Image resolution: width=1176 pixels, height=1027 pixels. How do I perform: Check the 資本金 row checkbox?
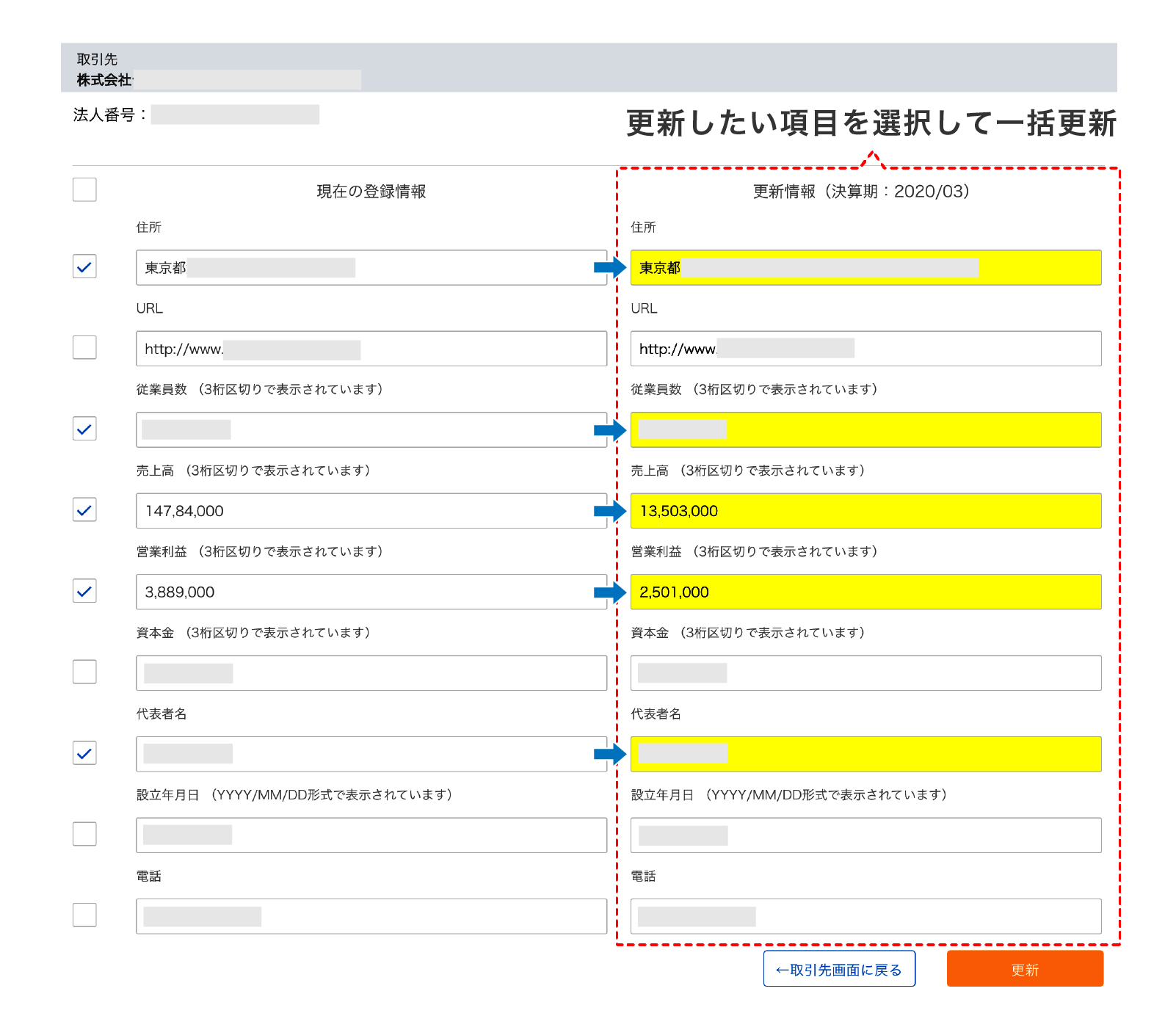click(84, 672)
